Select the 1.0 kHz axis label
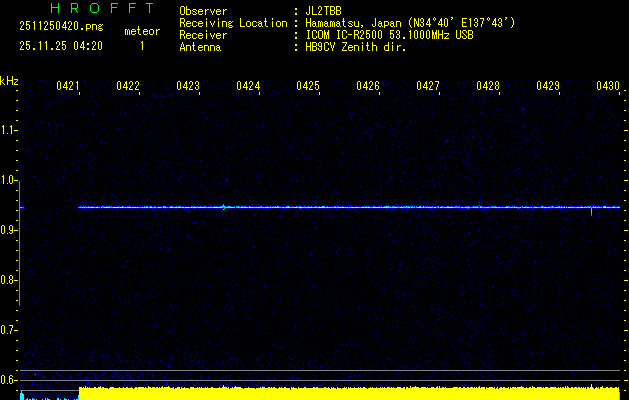The height and width of the screenshot is (400, 629). tap(9, 180)
